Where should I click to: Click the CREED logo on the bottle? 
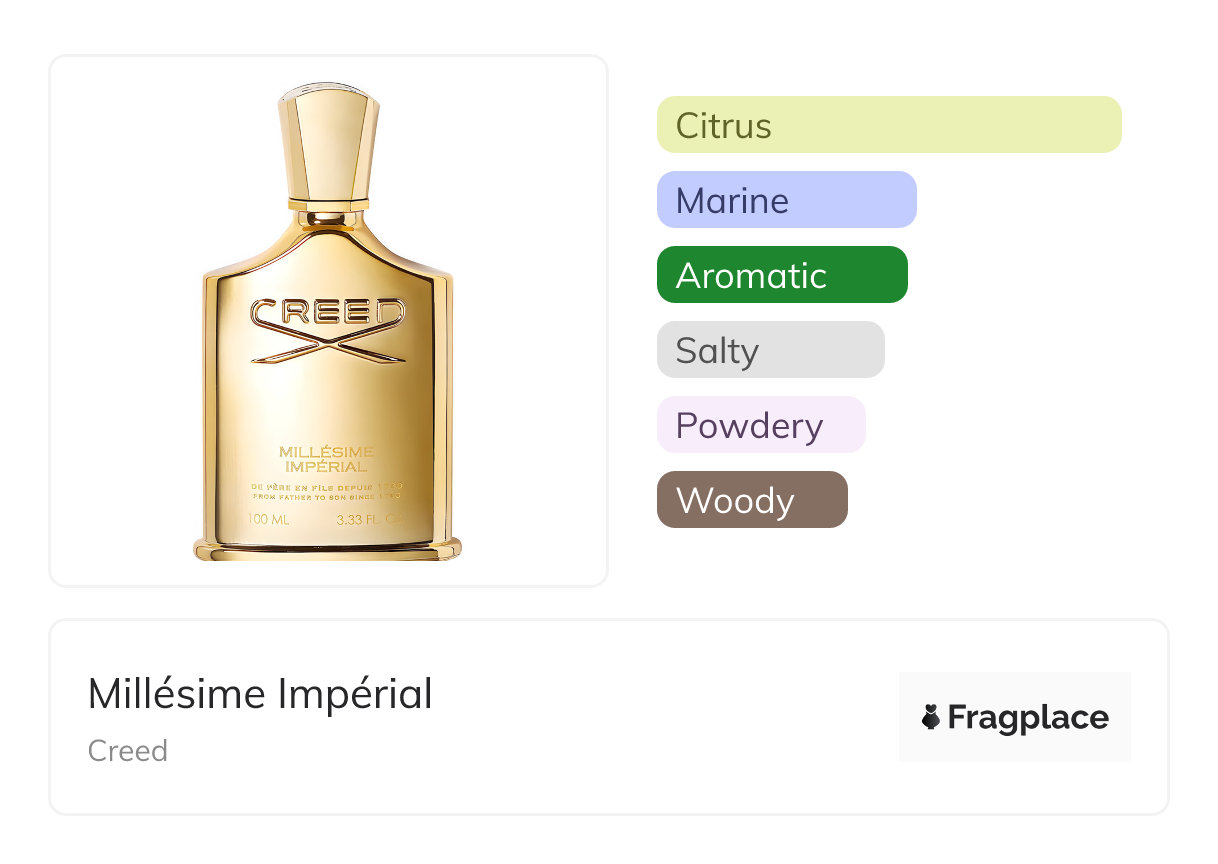328,313
